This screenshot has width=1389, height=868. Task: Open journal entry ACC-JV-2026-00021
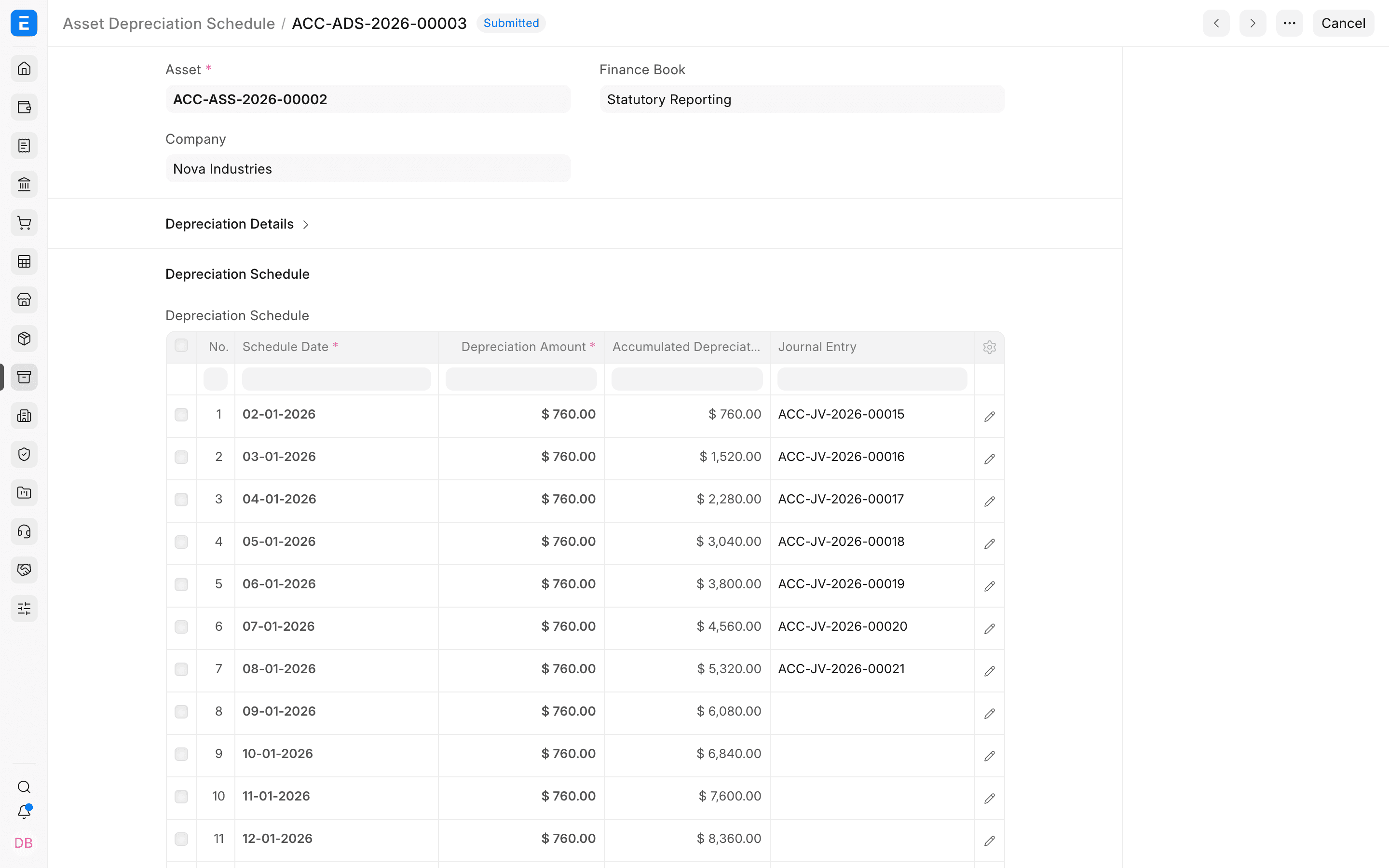tap(841, 669)
